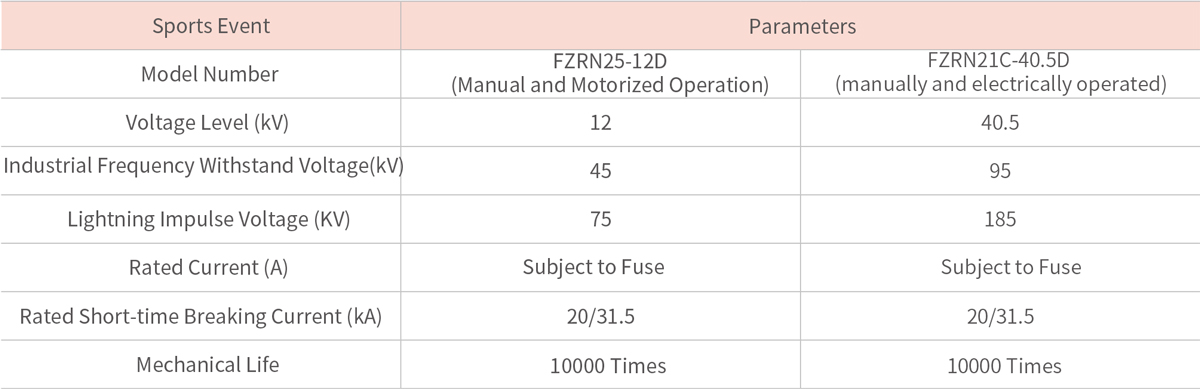
Task: Select the FZRN21C-40.5D model cell
Action: tap(1001, 74)
